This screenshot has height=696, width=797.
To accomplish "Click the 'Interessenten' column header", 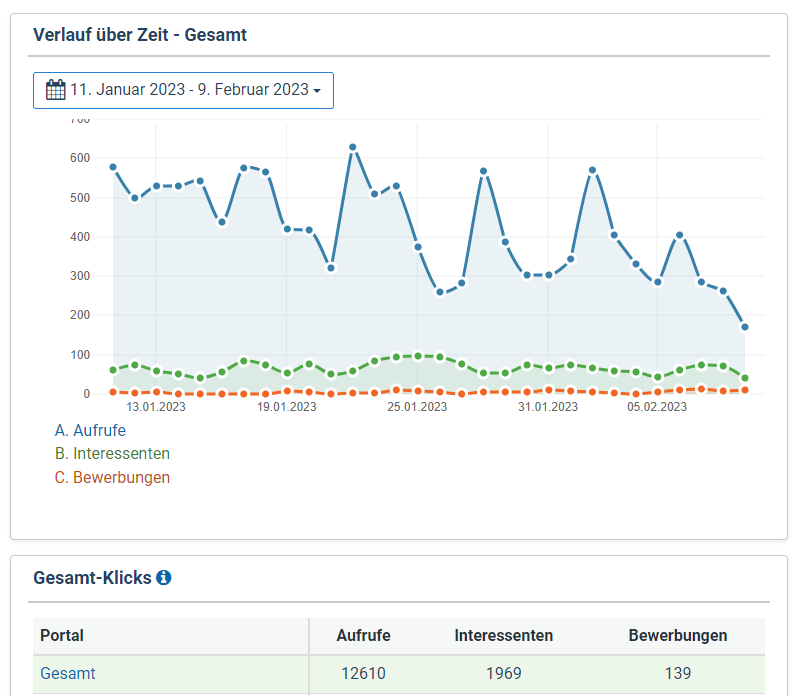I will [503, 635].
